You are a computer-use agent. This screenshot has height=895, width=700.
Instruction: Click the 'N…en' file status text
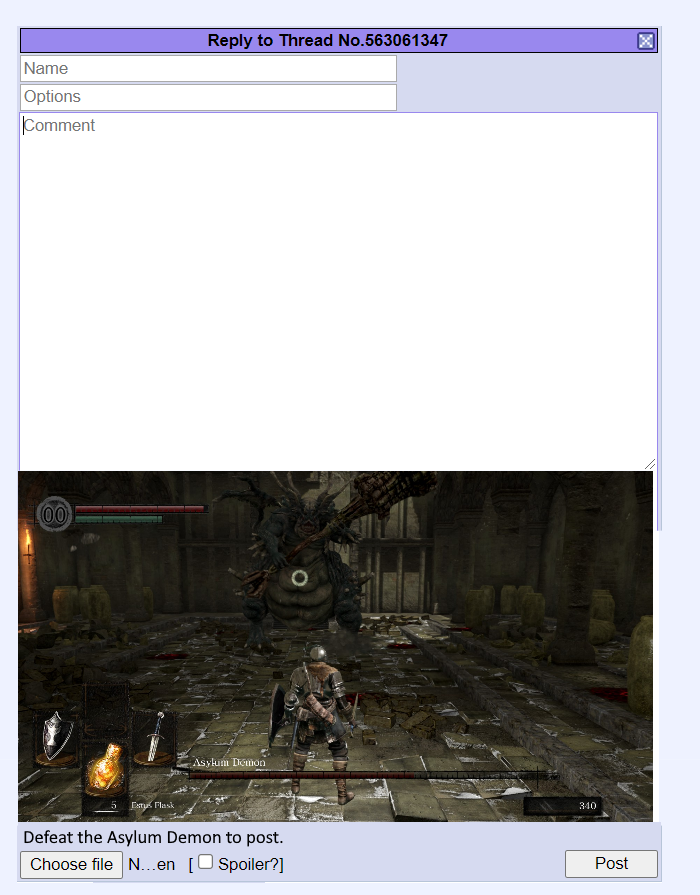[x=151, y=864]
